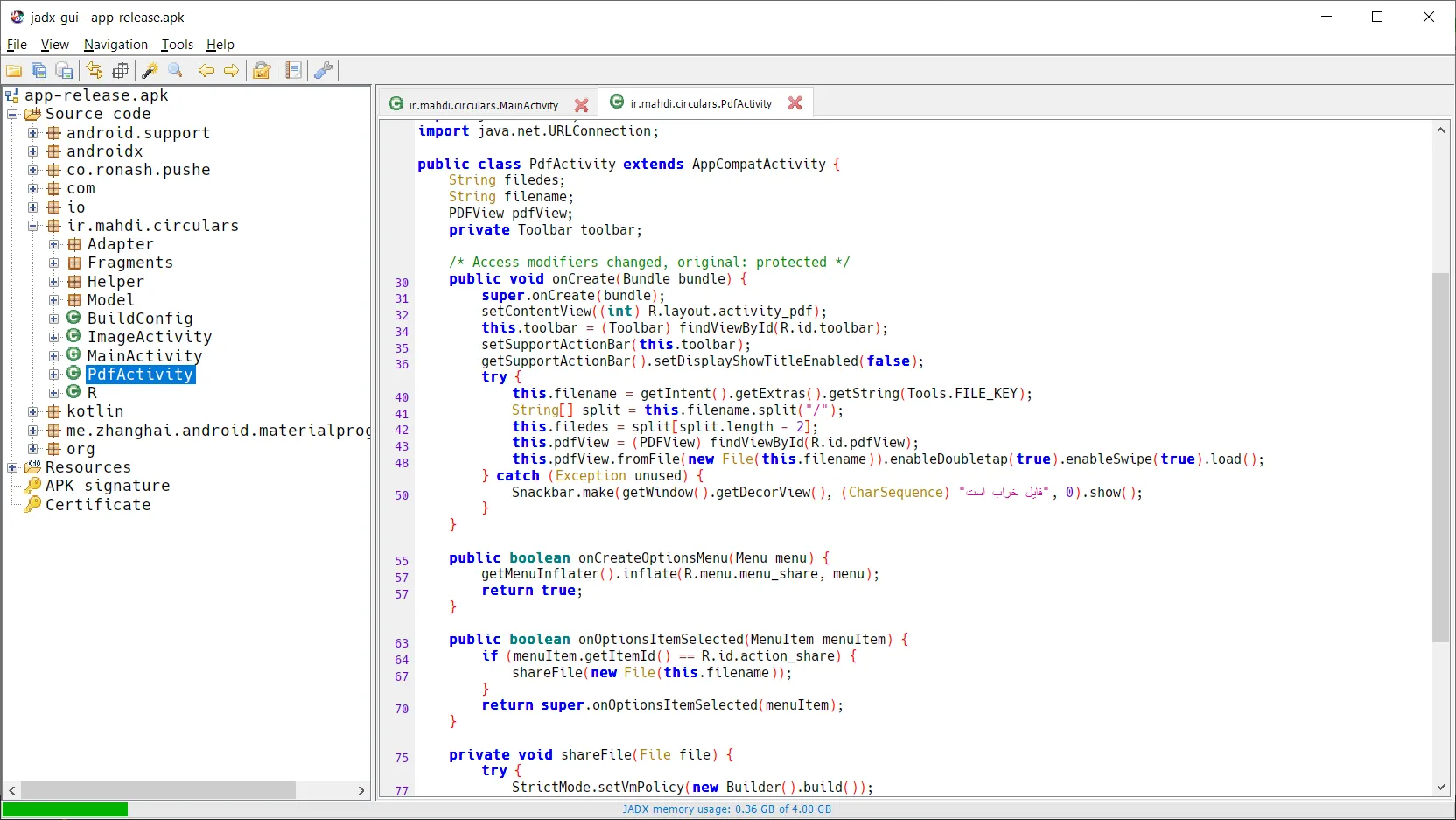Open the Navigation menu

(115, 45)
